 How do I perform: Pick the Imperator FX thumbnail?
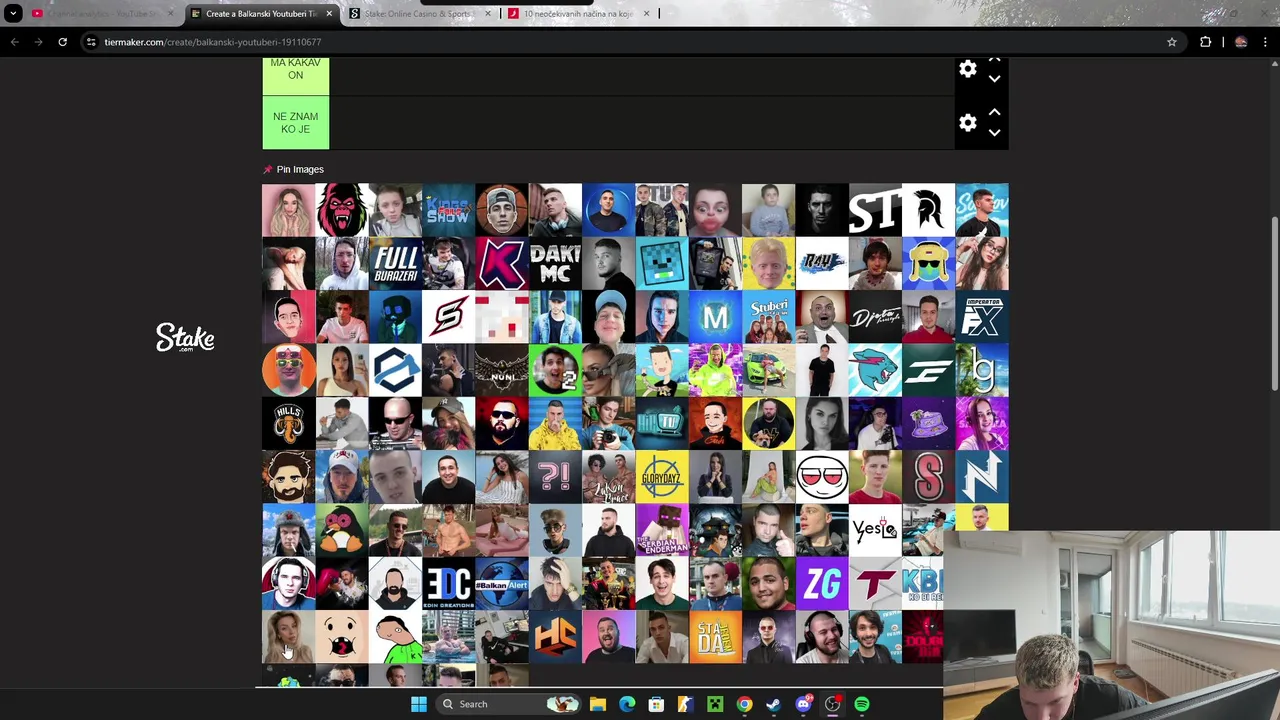point(982,317)
